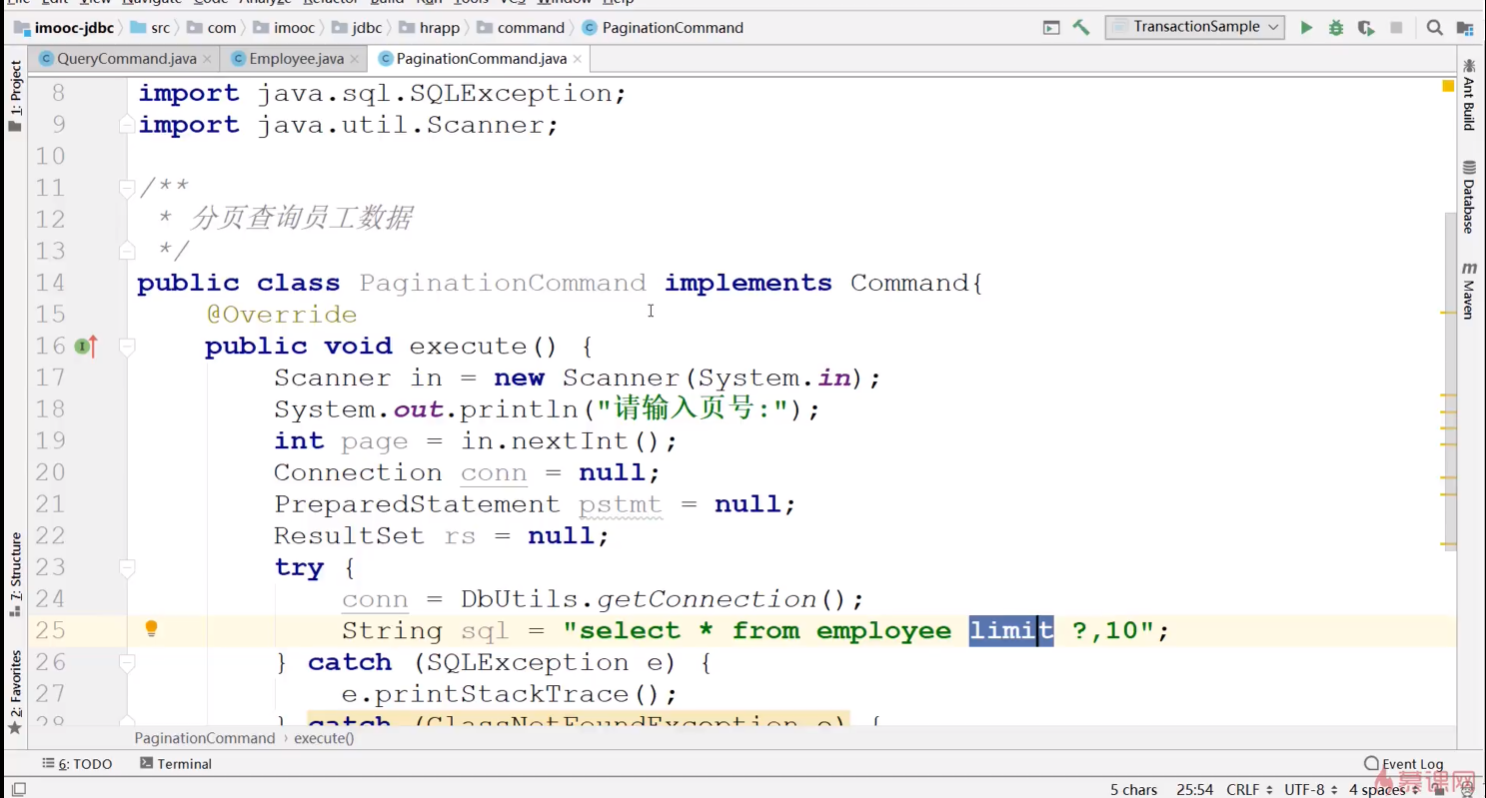The width and height of the screenshot is (1486, 798).
Task: Open the 2: Favorites tool window
Action: (15, 692)
